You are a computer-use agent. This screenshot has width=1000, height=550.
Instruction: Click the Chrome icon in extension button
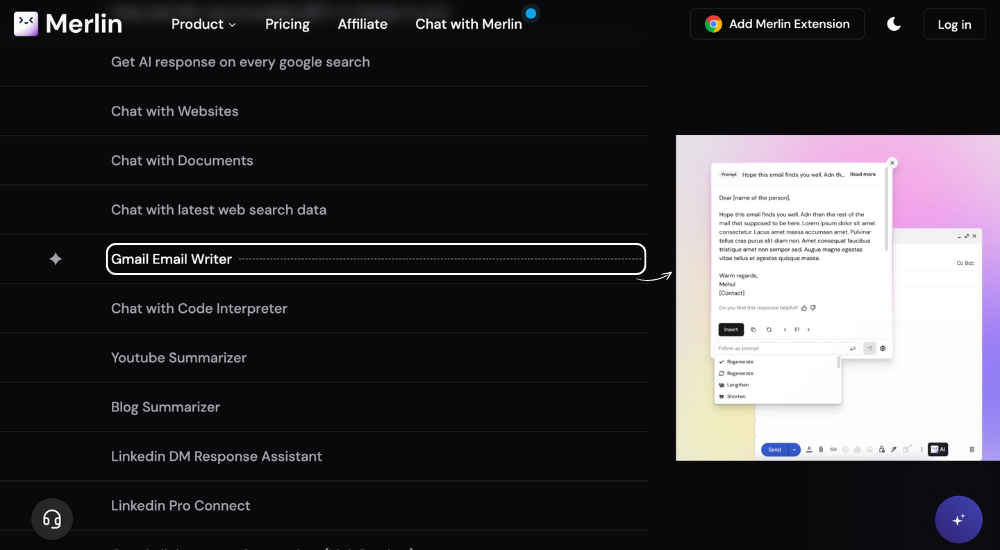point(713,24)
